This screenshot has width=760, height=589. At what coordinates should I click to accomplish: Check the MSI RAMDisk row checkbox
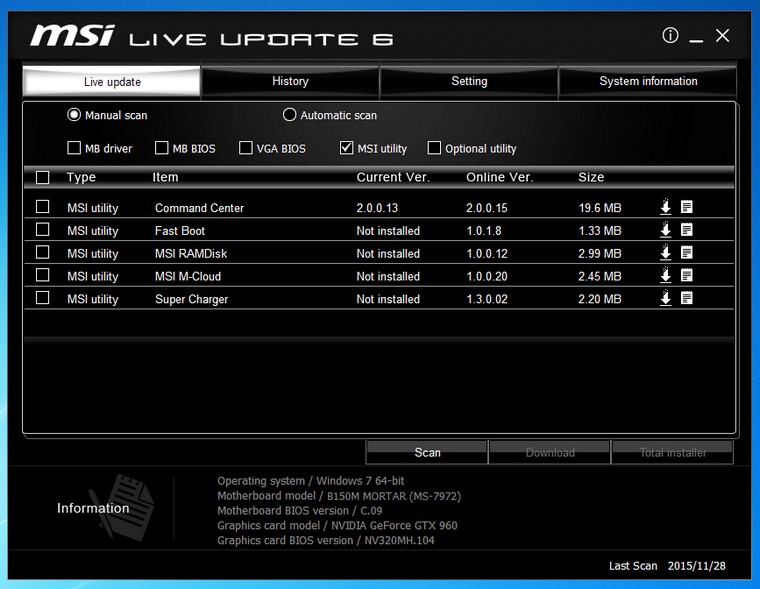point(43,252)
